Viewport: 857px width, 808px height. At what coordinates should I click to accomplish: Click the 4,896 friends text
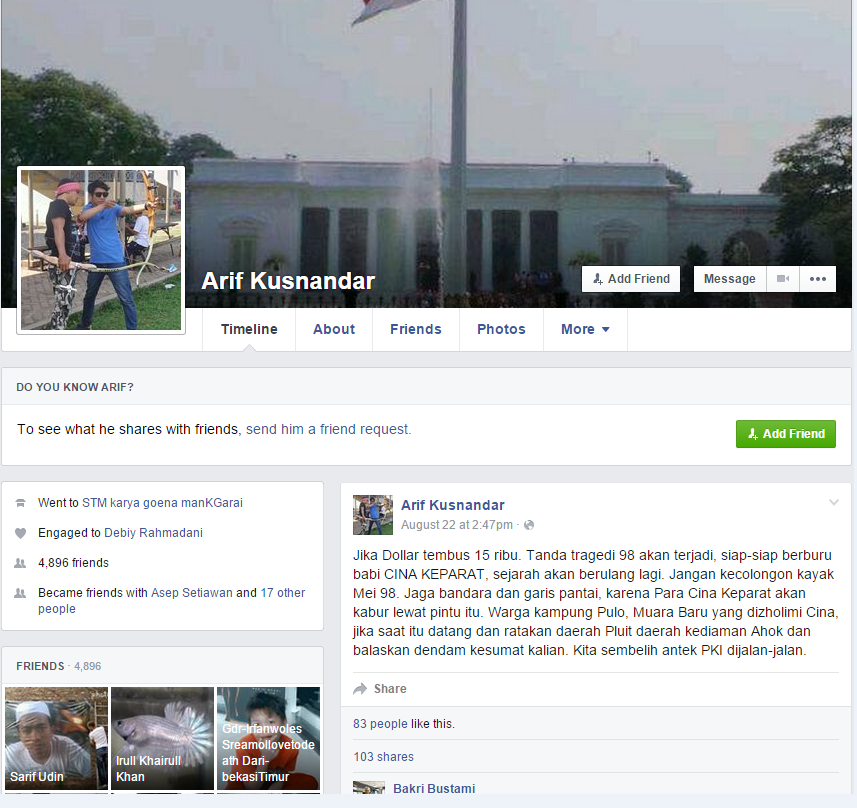pos(73,563)
